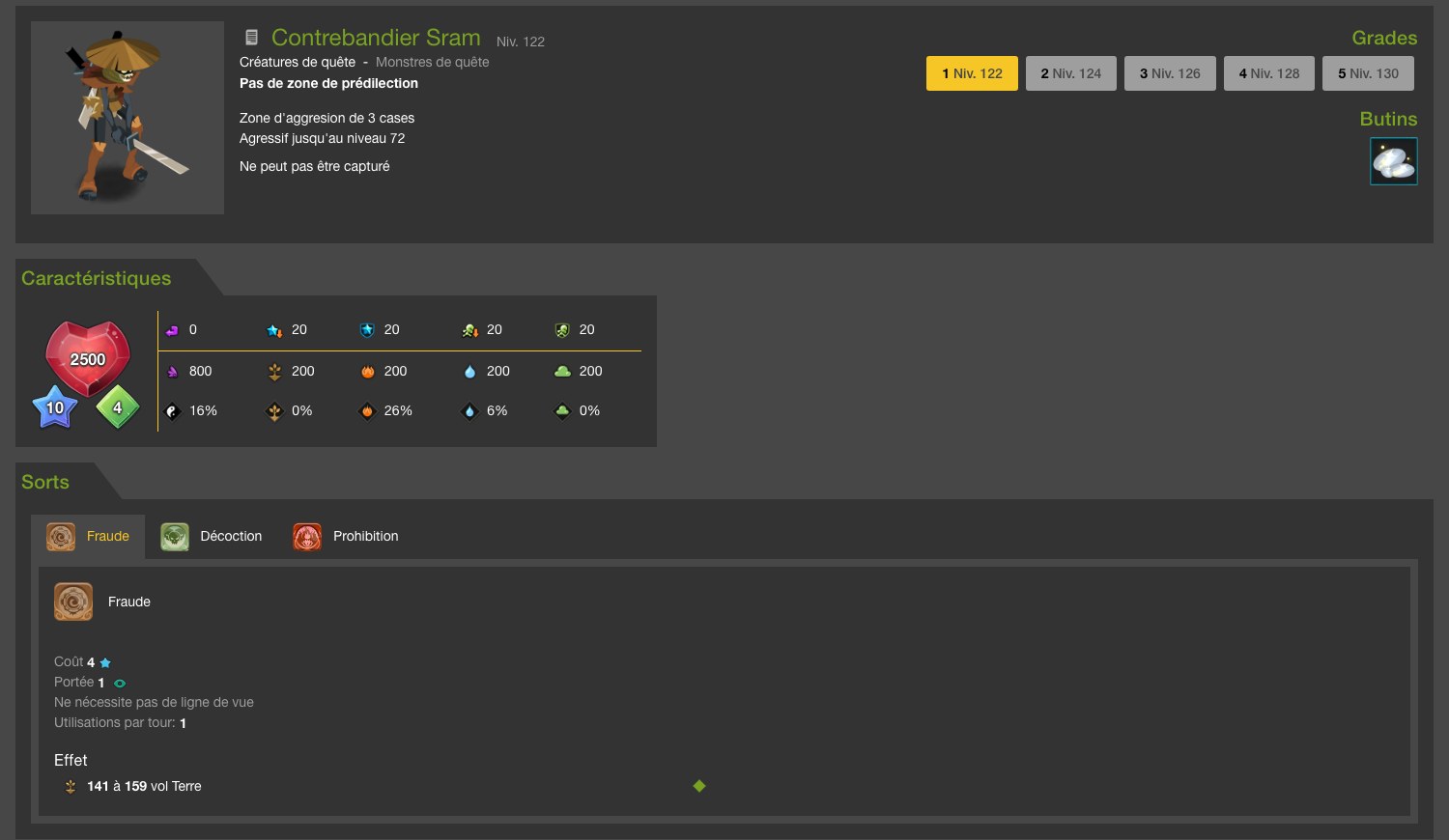
Task: Switch to the Prohibition spell tab
Action: click(x=346, y=536)
